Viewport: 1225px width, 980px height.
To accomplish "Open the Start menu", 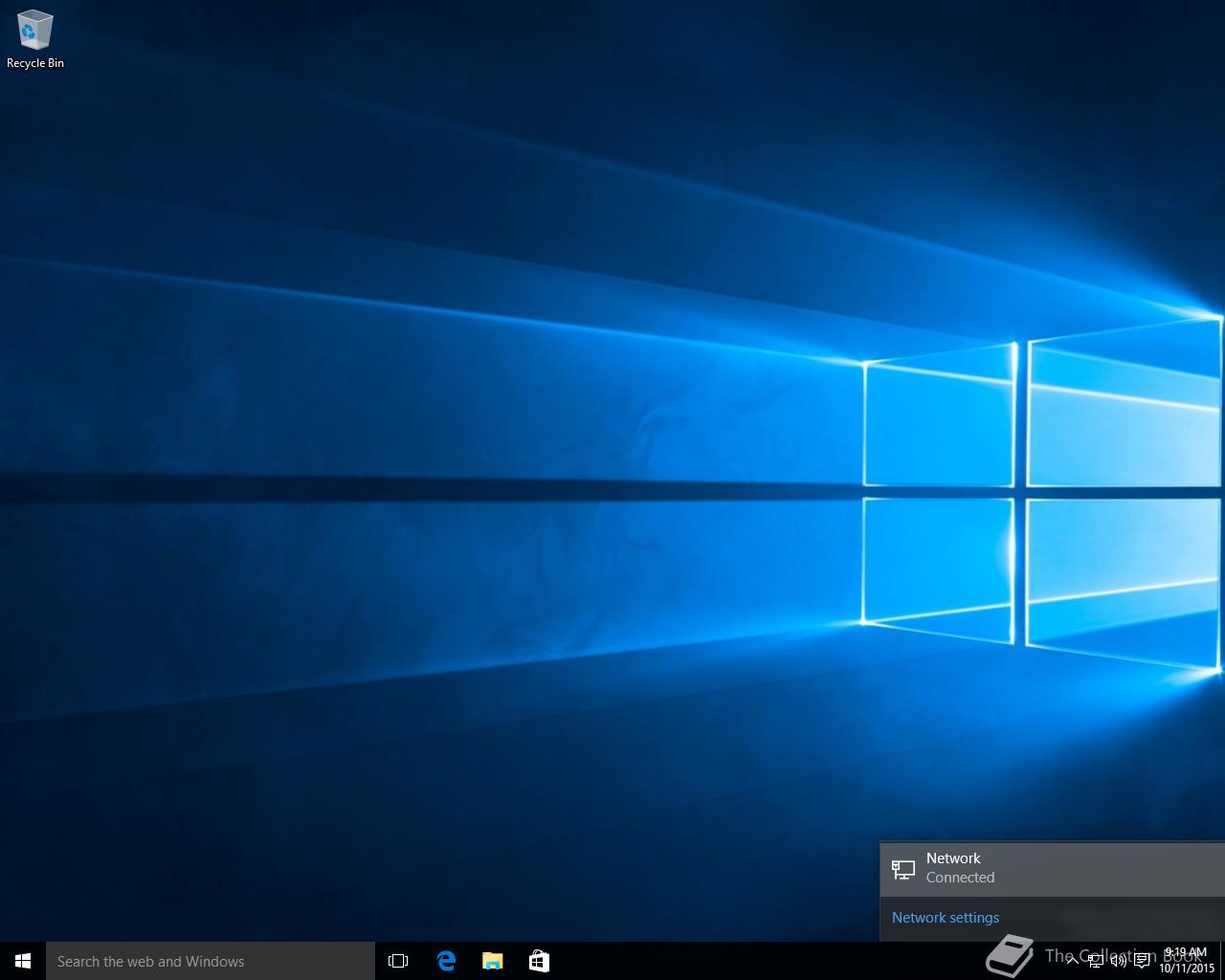I will pos(23,961).
